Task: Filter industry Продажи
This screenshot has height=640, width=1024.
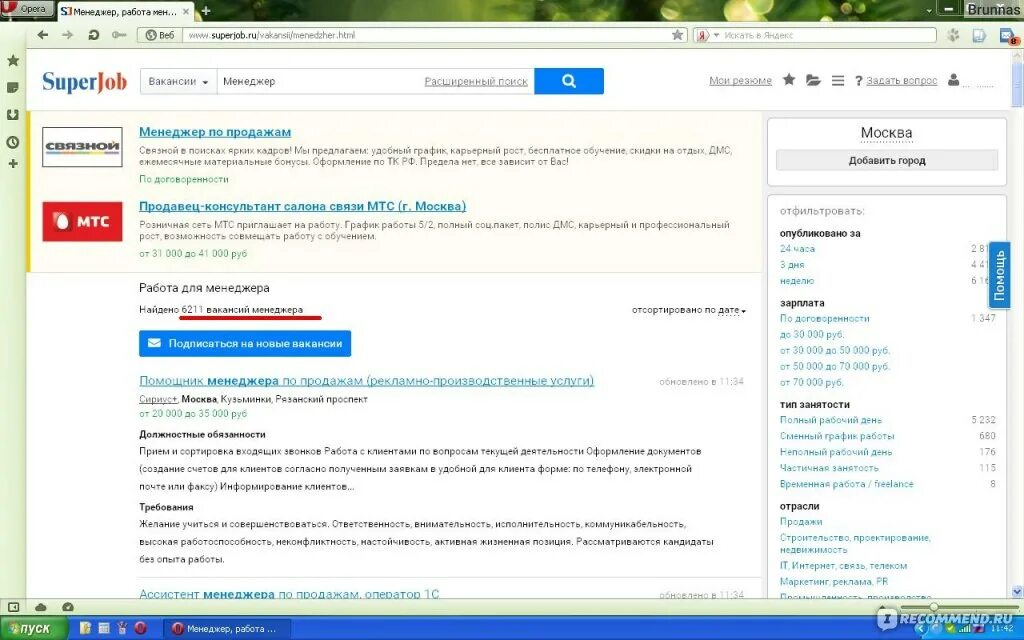Action: [x=801, y=522]
